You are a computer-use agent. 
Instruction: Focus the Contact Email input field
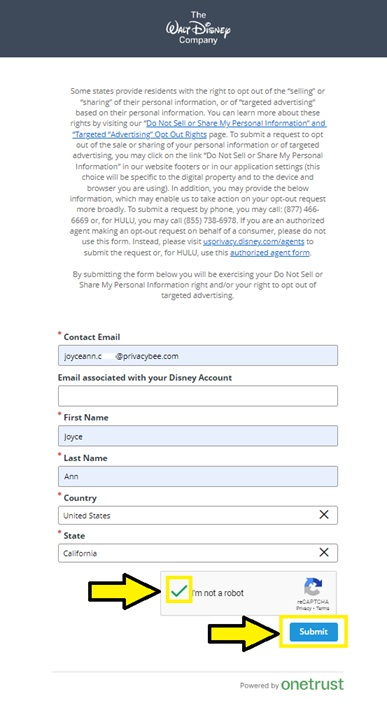(x=198, y=356)
